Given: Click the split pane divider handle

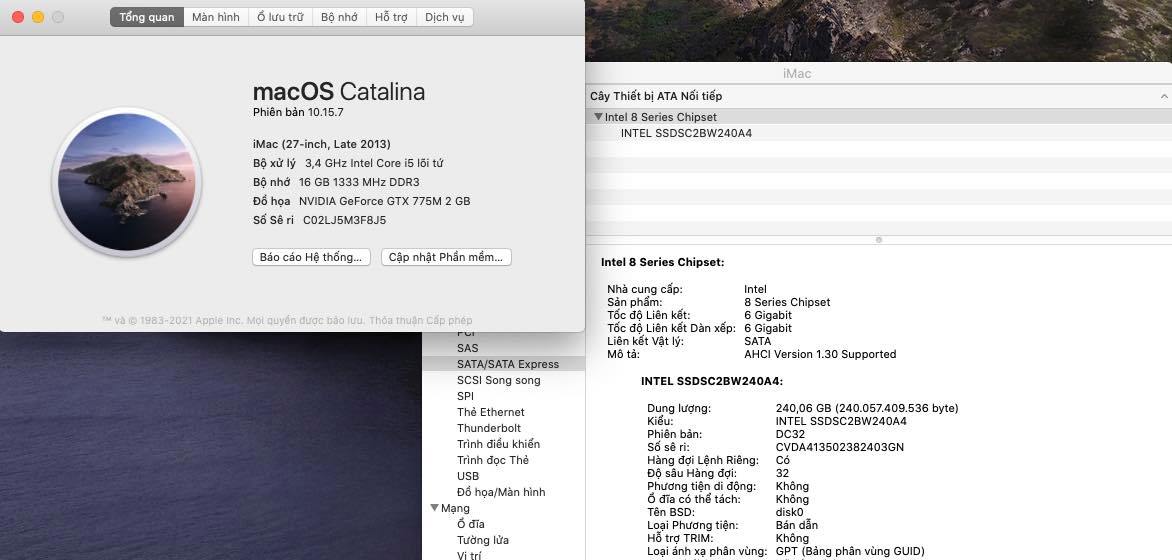Looking at the screenshot, I should 878,240.
